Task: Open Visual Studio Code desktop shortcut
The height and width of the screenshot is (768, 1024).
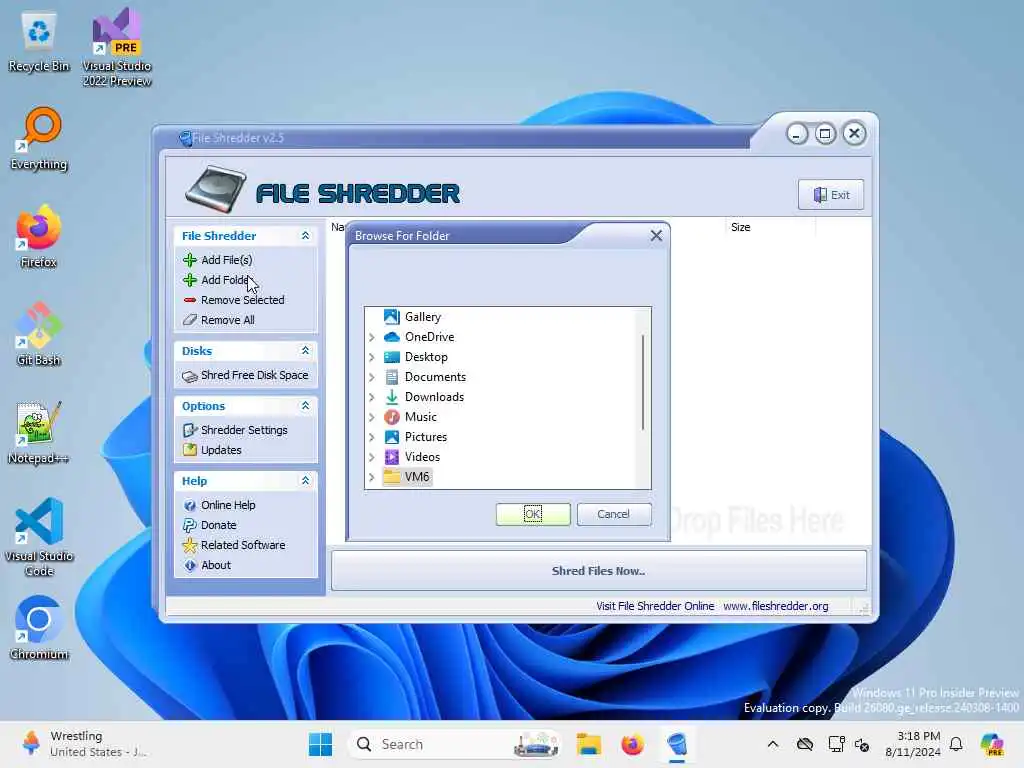Action: 38,537
